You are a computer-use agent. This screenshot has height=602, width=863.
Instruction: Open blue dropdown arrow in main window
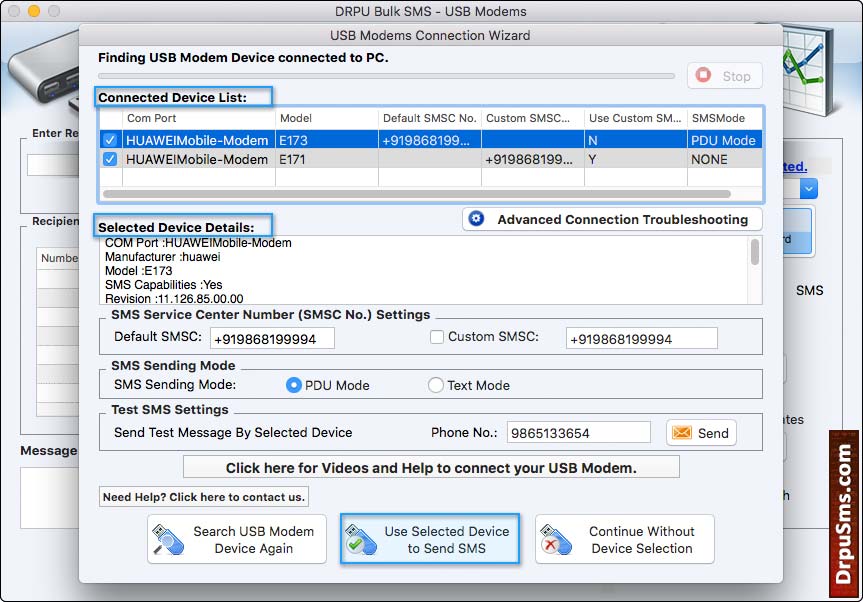pyautogui.click(x=809, y=189)
